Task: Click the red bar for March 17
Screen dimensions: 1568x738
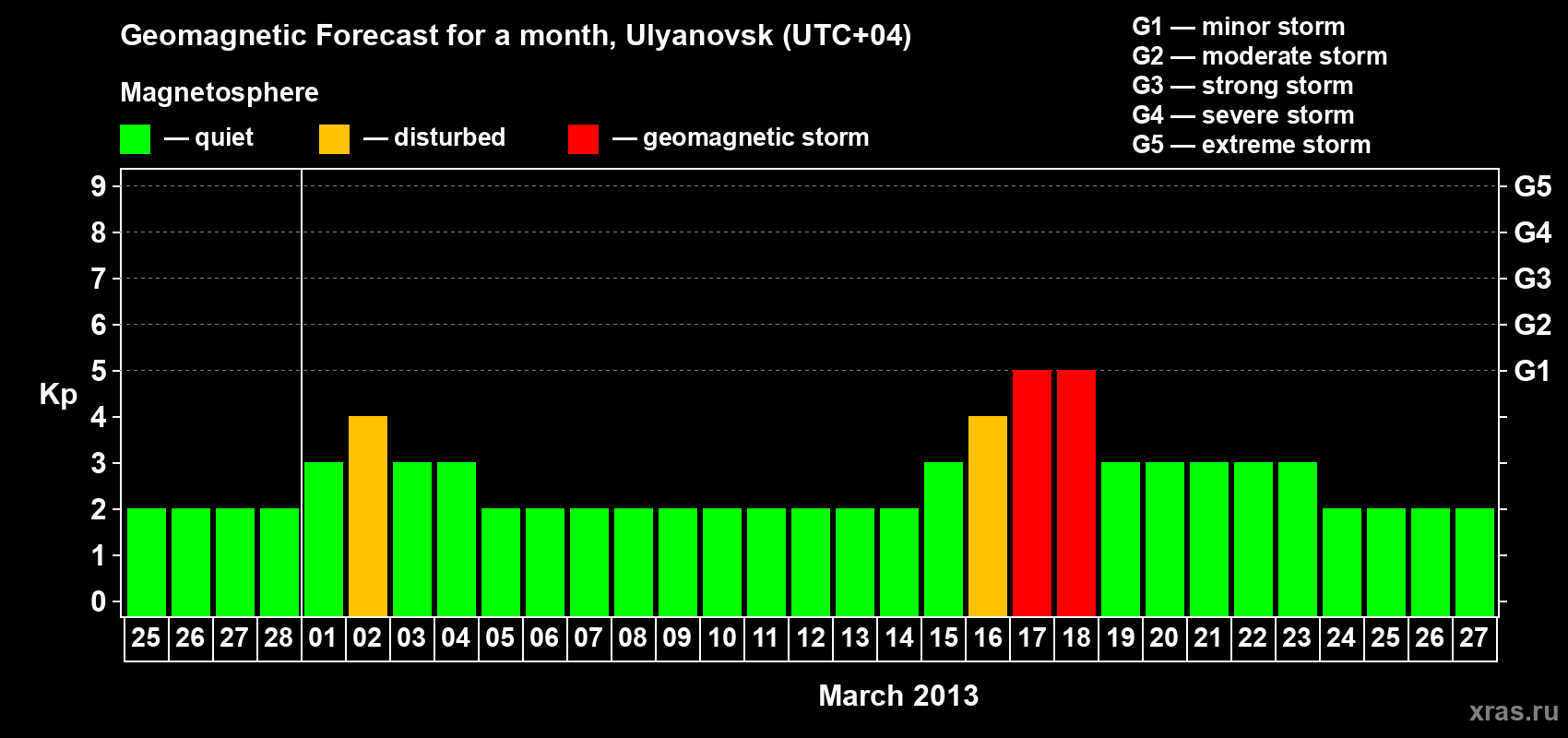Action: [x=1032, y=493]
